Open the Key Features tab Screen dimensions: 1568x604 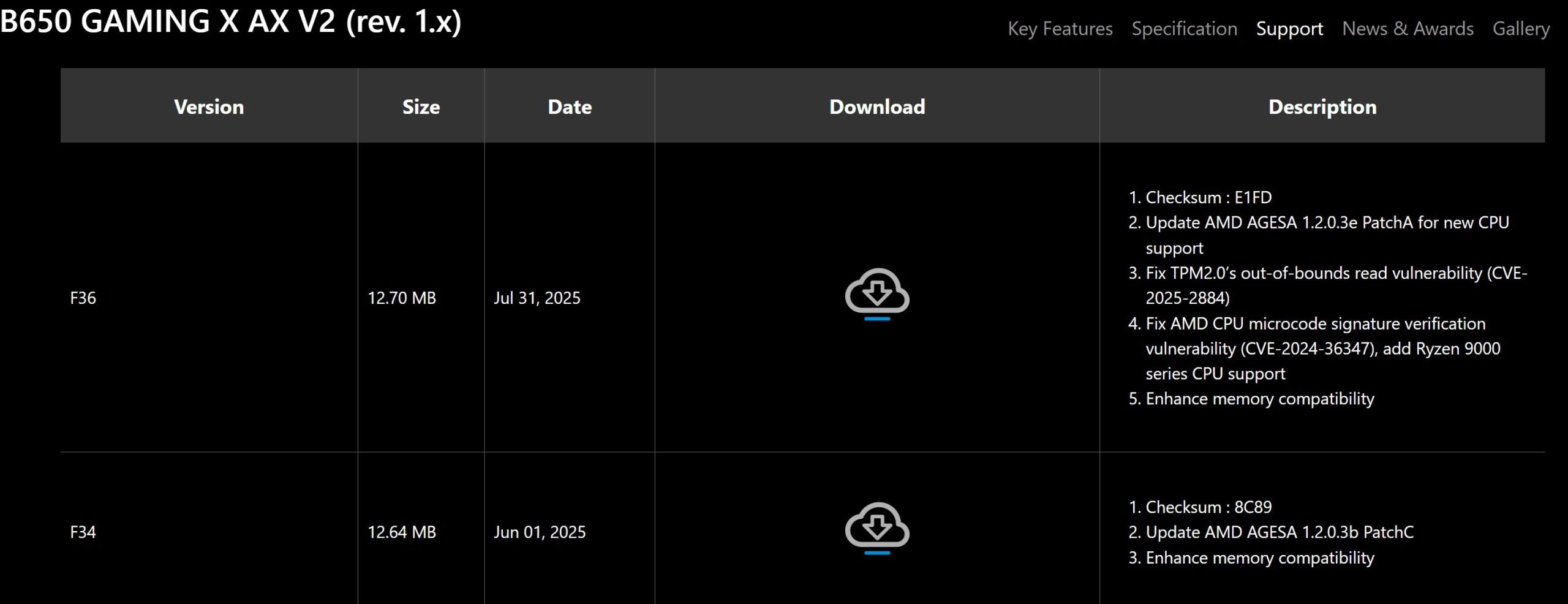point(1060,29)
